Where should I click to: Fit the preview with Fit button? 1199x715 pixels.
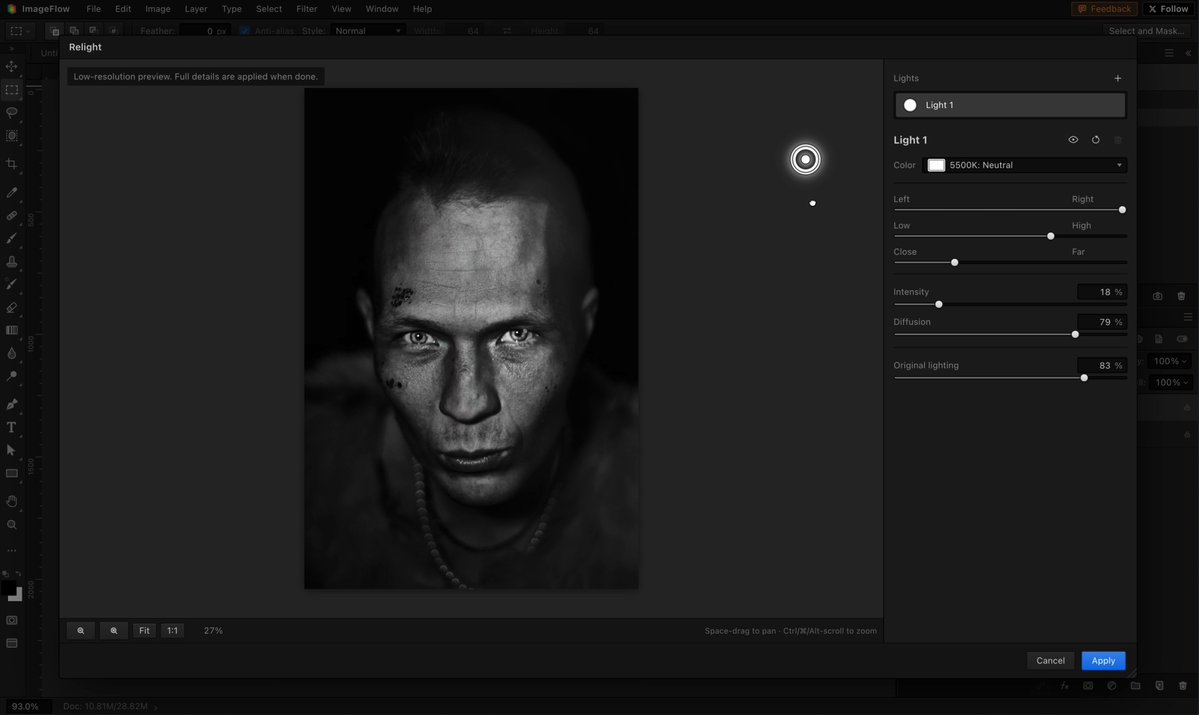[x=144, y=631]
